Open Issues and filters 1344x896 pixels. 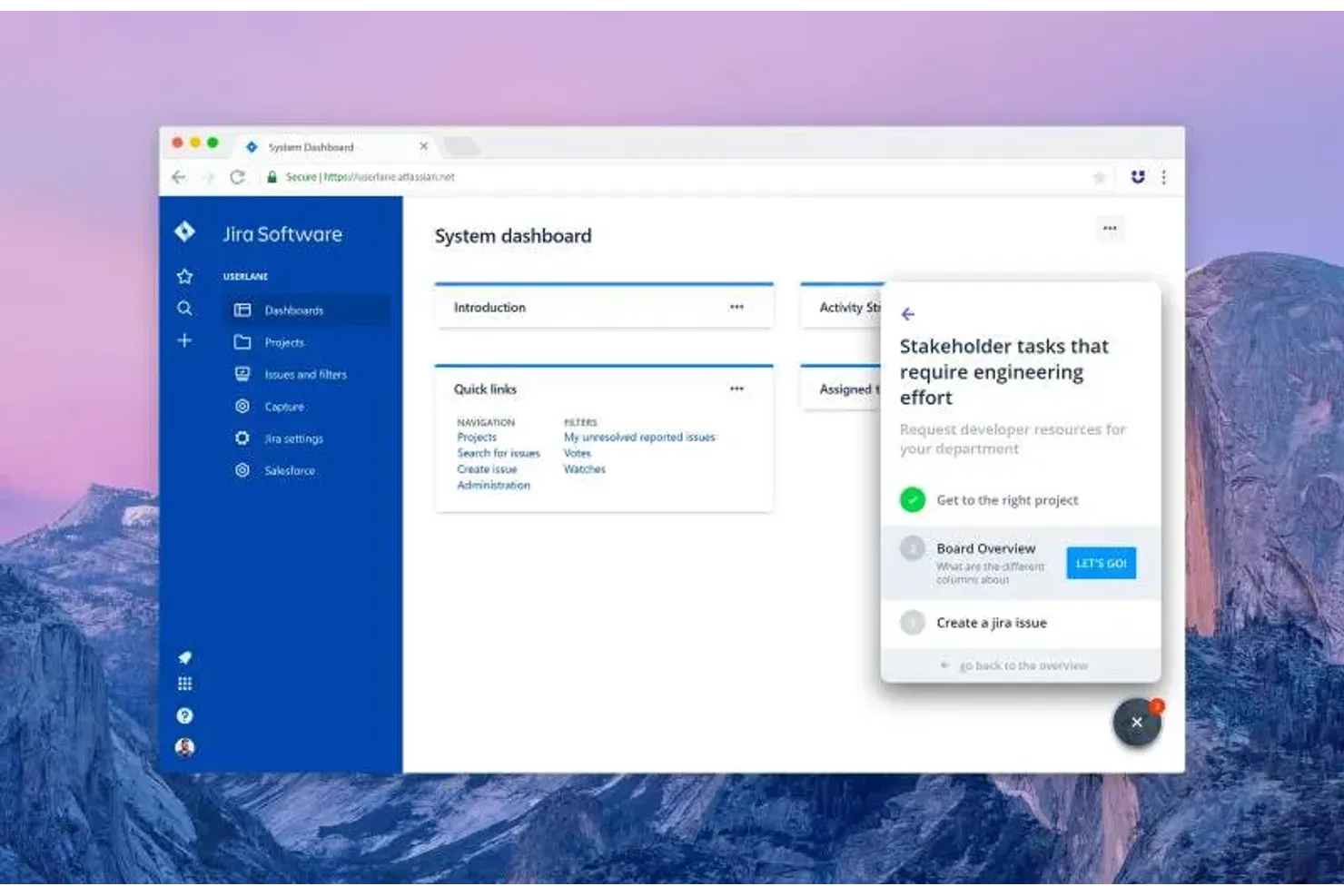(304, 374)
